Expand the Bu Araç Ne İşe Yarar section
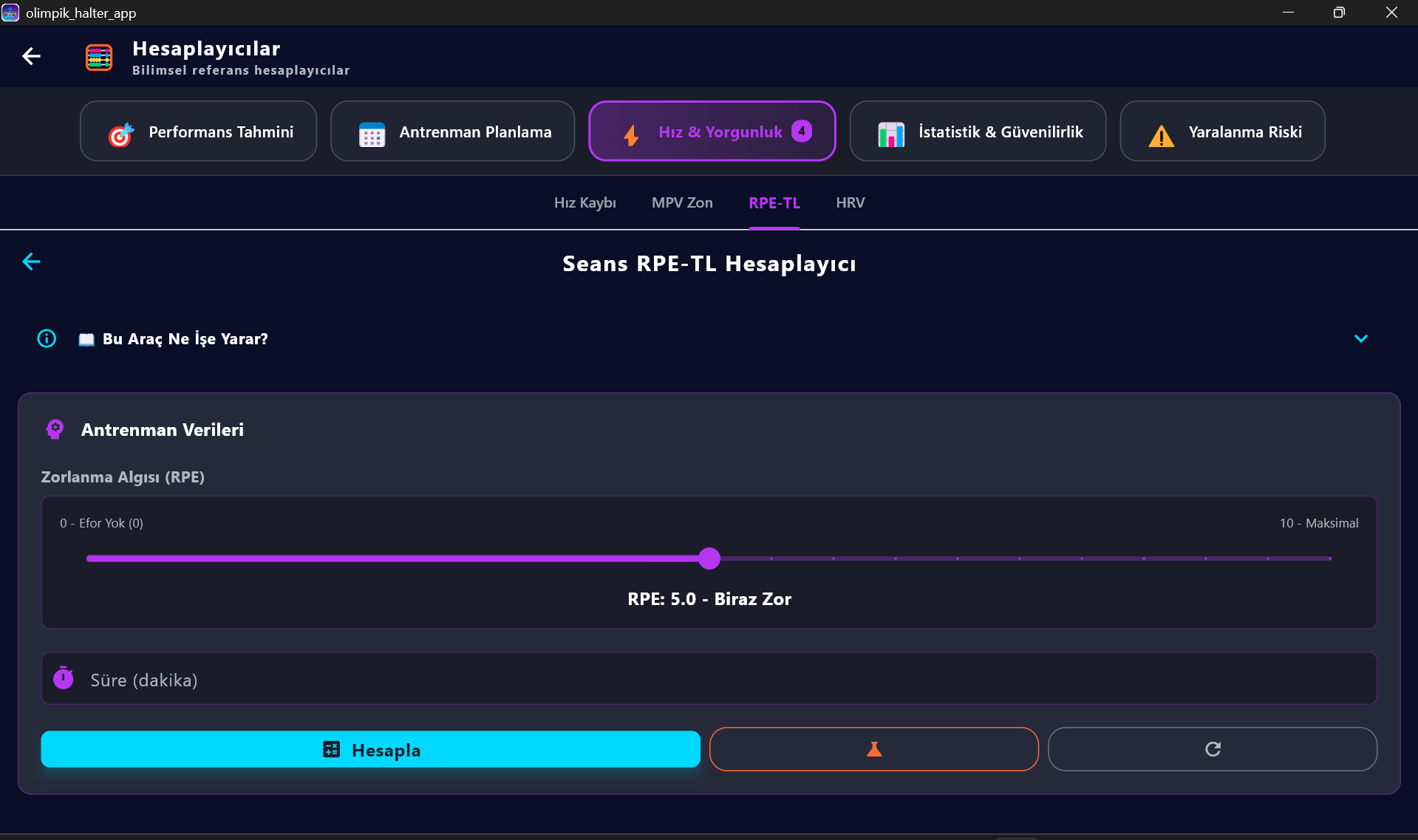Screen dimensions: 1418x840 click(1361, 338)
